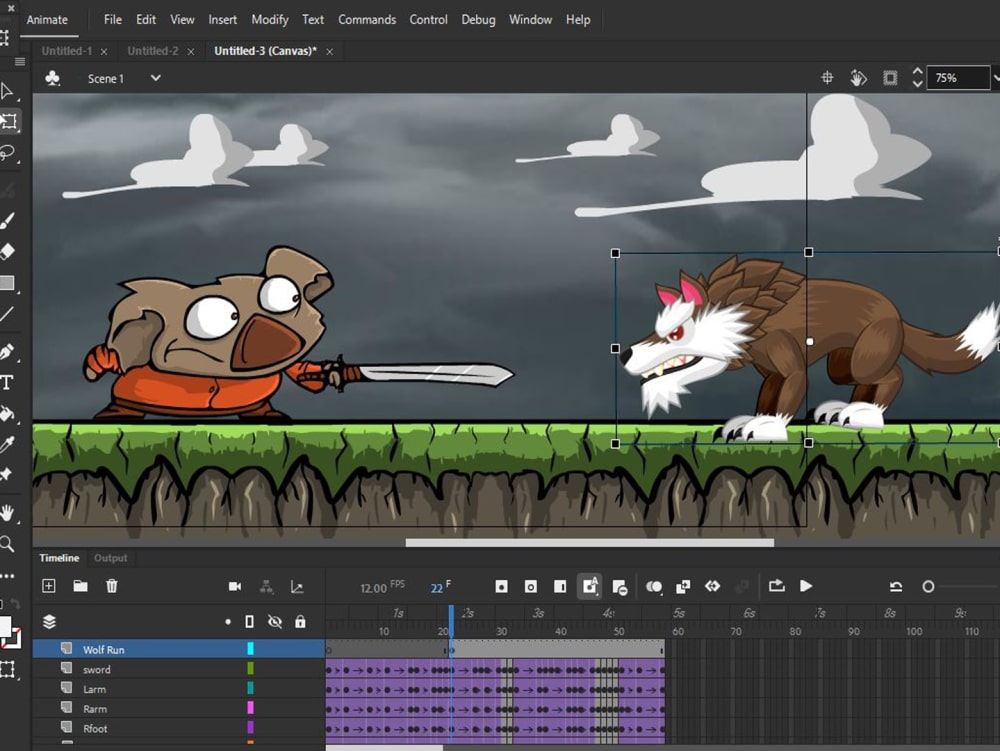
Task: Open the Control menu
Action: [428, 20]
